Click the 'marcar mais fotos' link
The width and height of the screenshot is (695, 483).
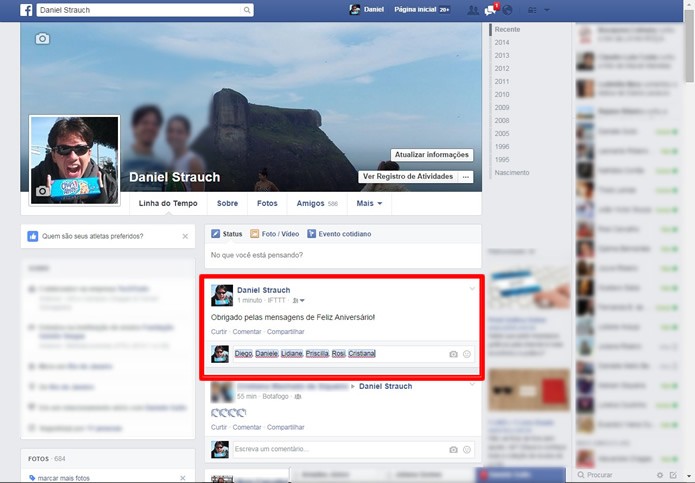click(63, 478)
